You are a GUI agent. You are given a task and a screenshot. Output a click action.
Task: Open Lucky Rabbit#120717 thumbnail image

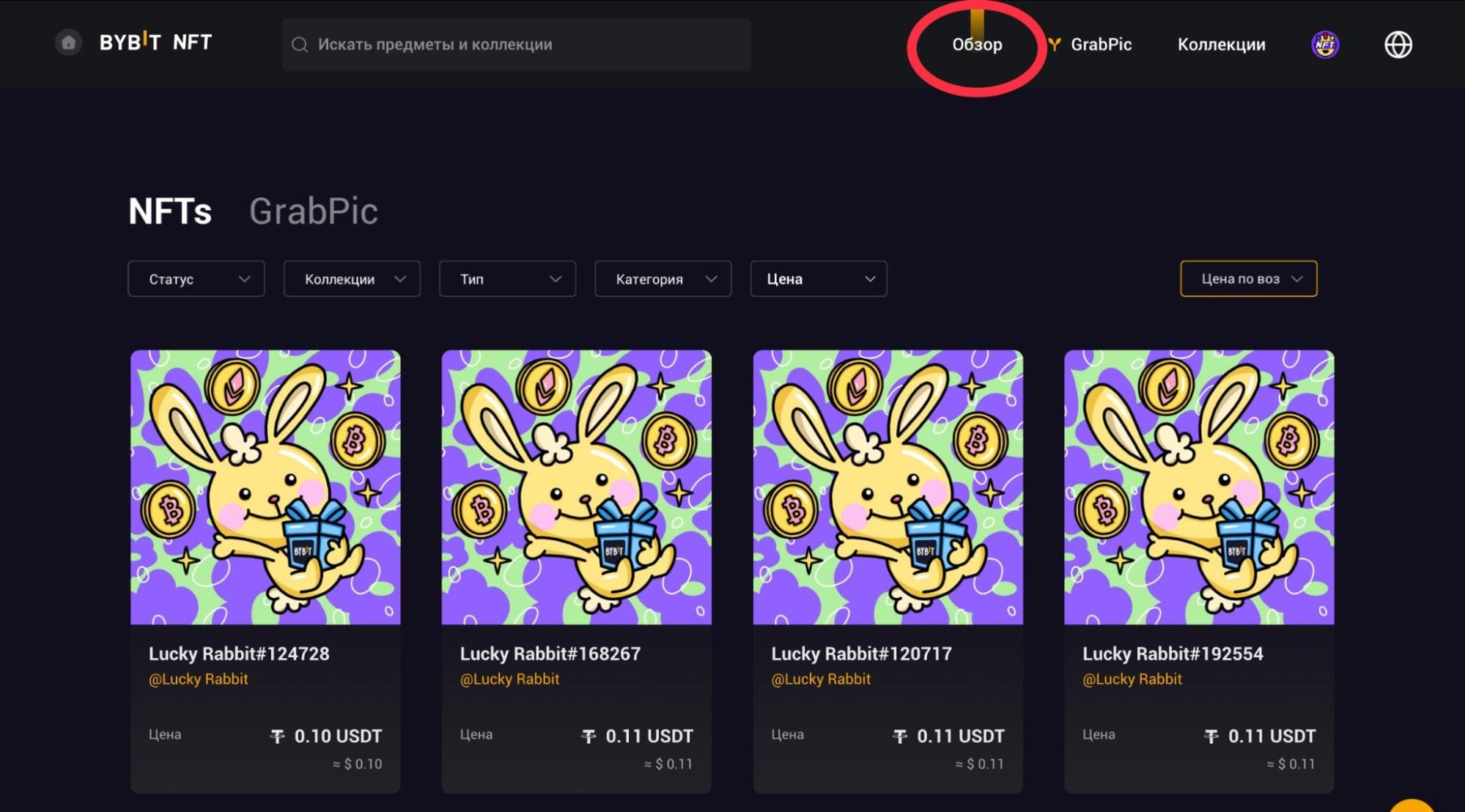(x=888, y=487)
